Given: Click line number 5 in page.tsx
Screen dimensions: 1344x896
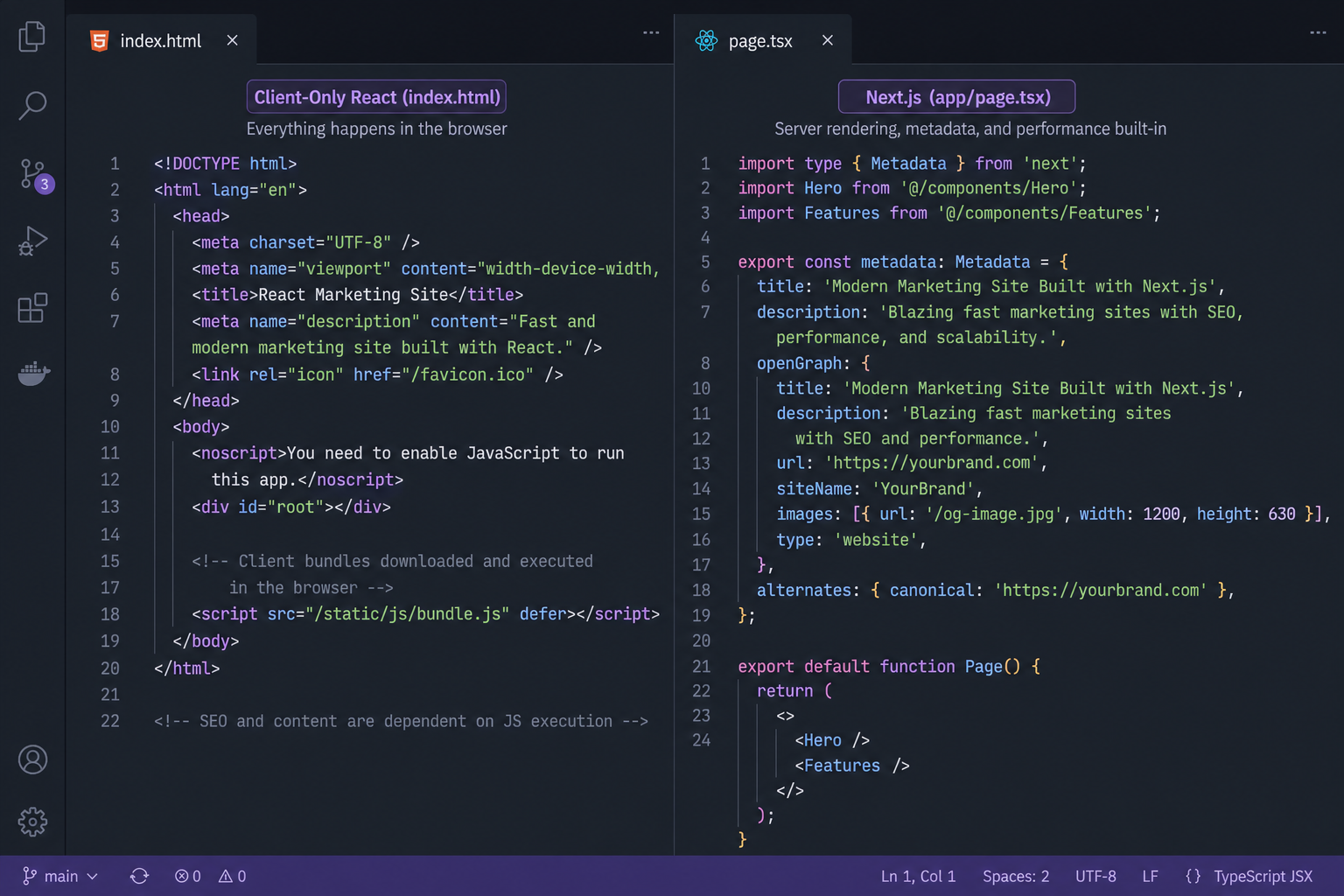Looking at the screenshot, I should pos(705,262).
